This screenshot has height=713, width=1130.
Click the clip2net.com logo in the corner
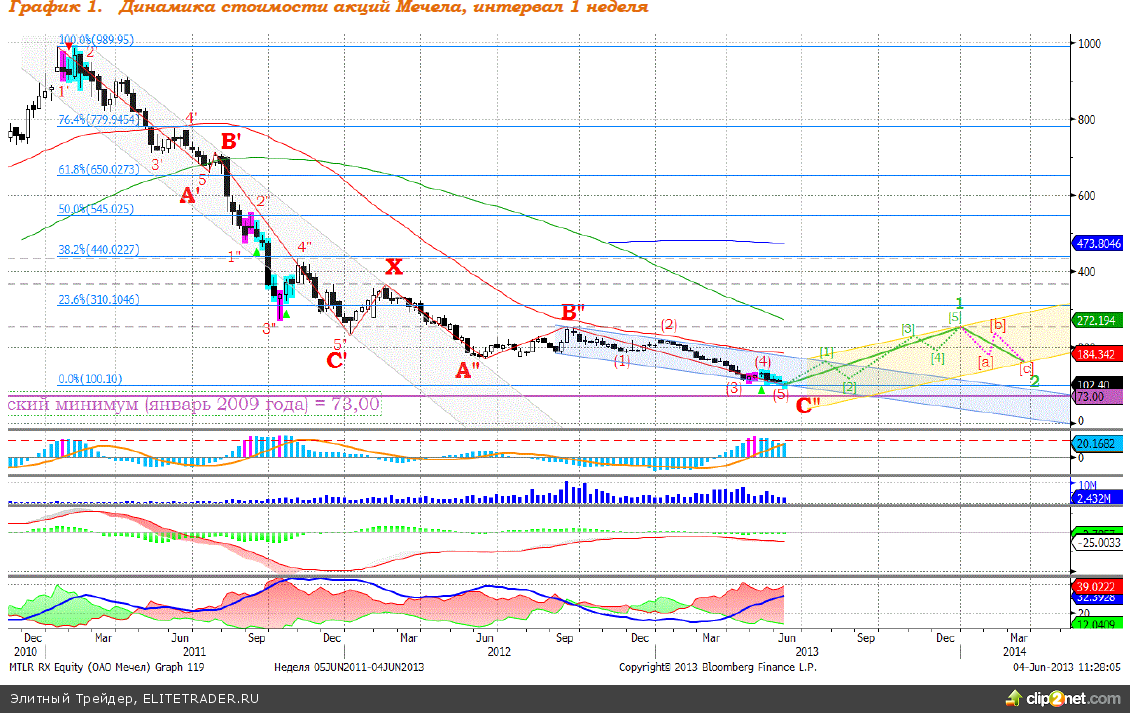[1075, 697]
